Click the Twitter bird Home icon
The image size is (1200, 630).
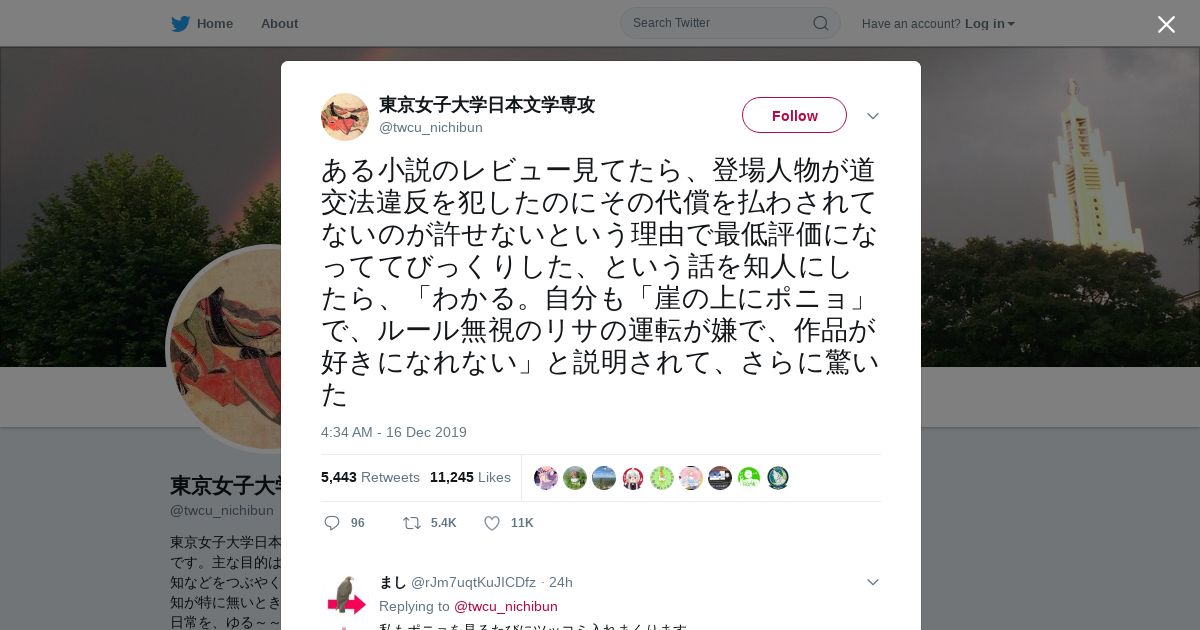click(181, 24)
